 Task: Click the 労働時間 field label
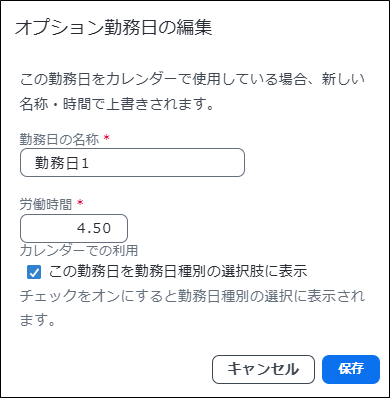[x=46, y=204]
